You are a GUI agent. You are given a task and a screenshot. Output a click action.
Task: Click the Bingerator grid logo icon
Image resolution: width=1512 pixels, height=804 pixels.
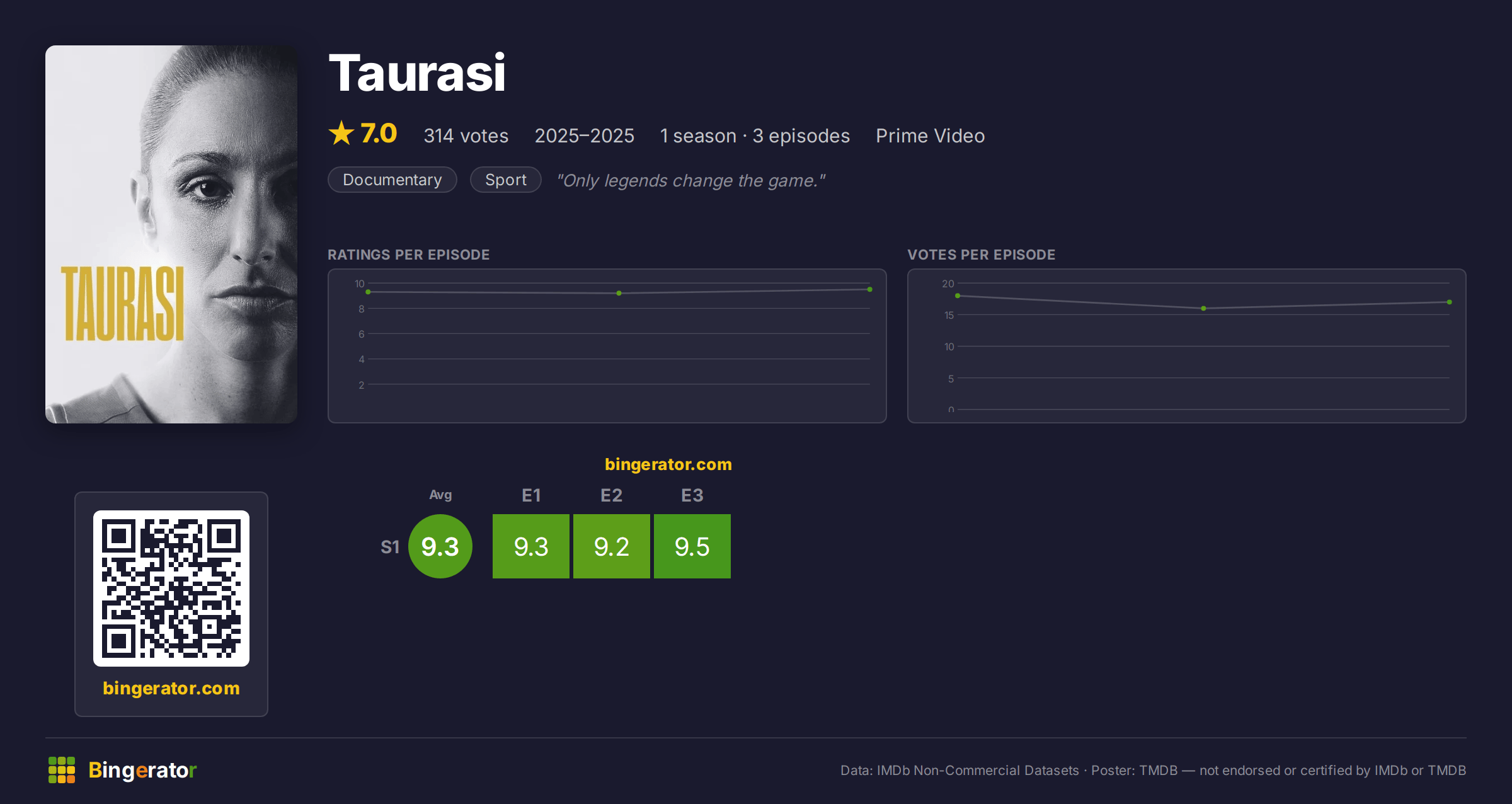point(62,770)
